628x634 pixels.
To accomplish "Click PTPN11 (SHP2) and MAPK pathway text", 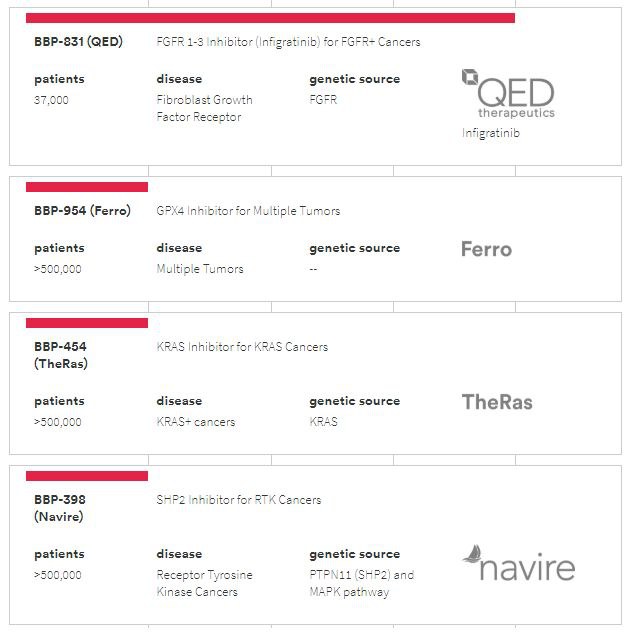I will click(x=362, y=583).
